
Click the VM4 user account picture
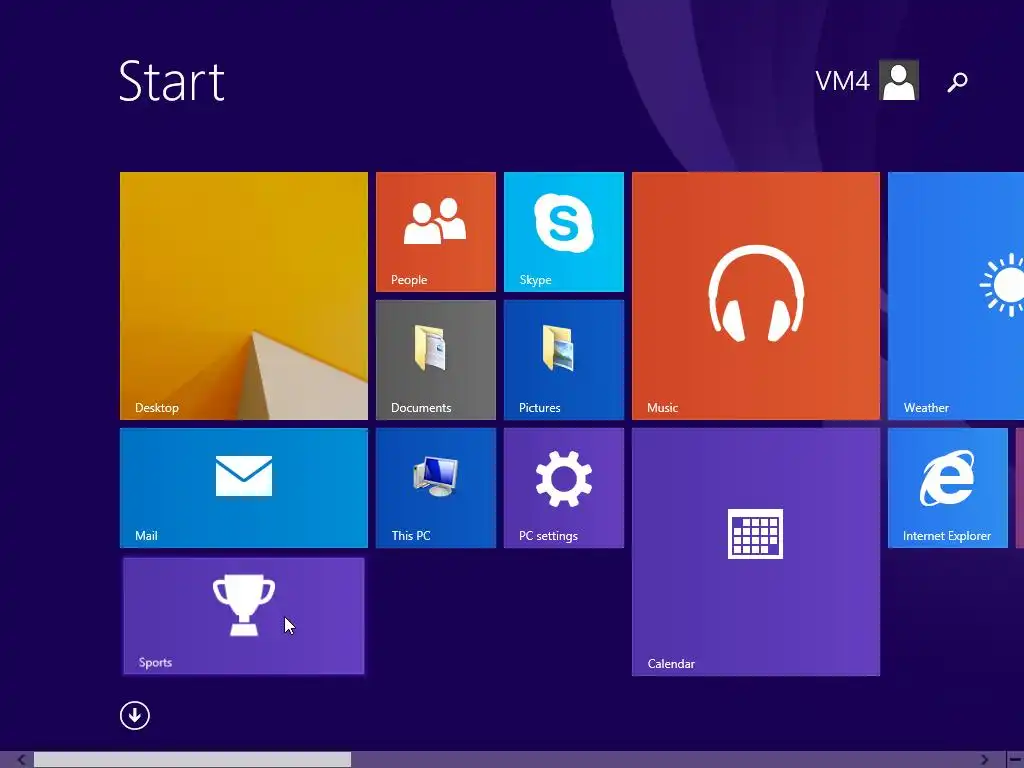[899, 80]
